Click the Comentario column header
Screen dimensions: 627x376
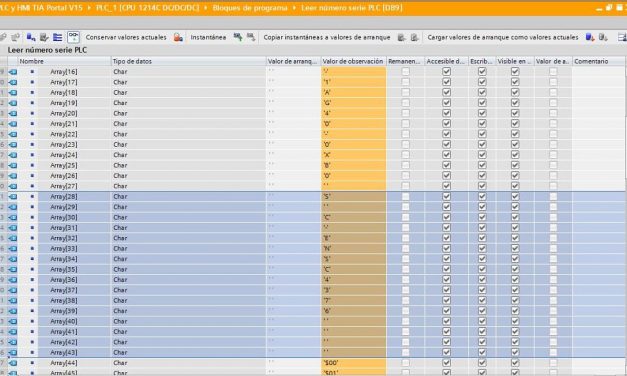coord(599,61)
